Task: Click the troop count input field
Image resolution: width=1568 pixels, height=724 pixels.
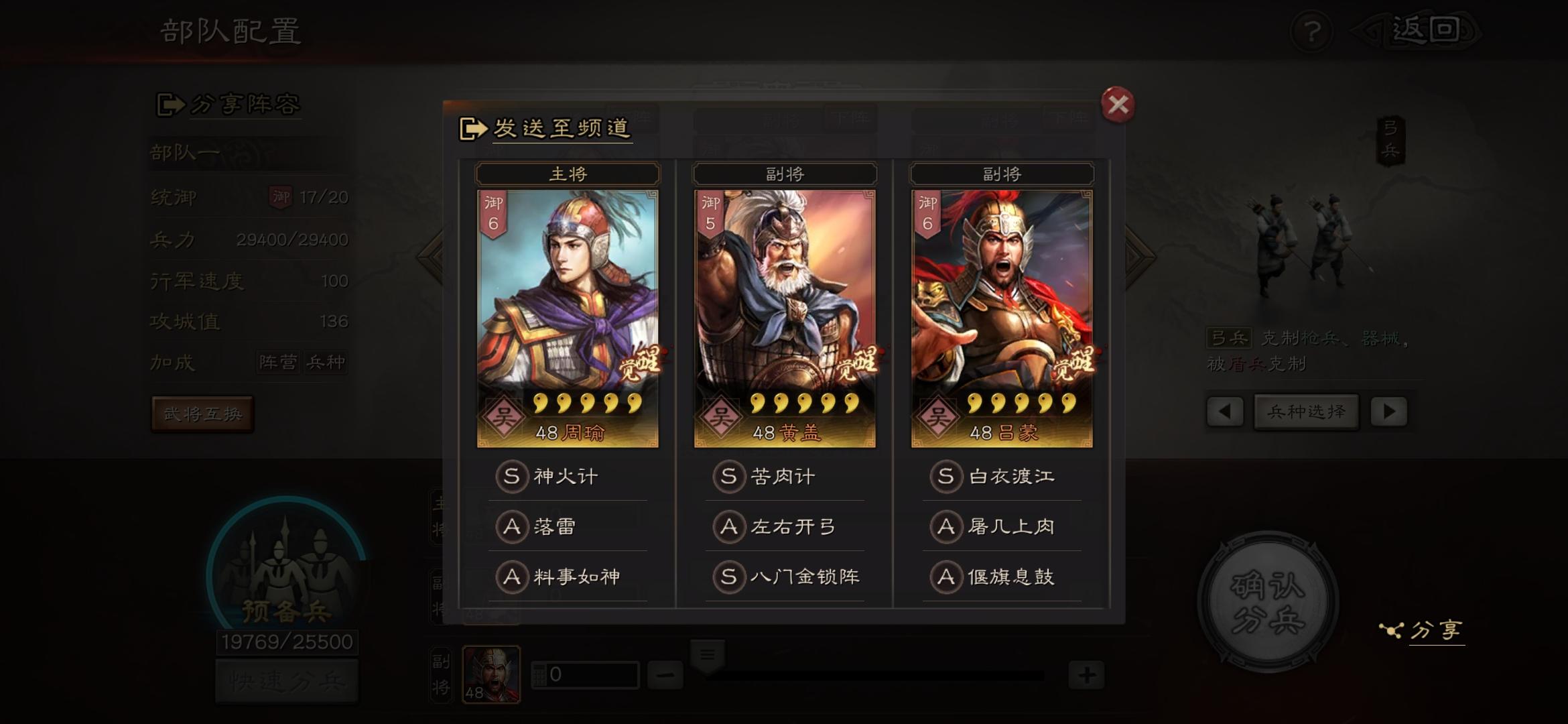Action: [585, 675]
